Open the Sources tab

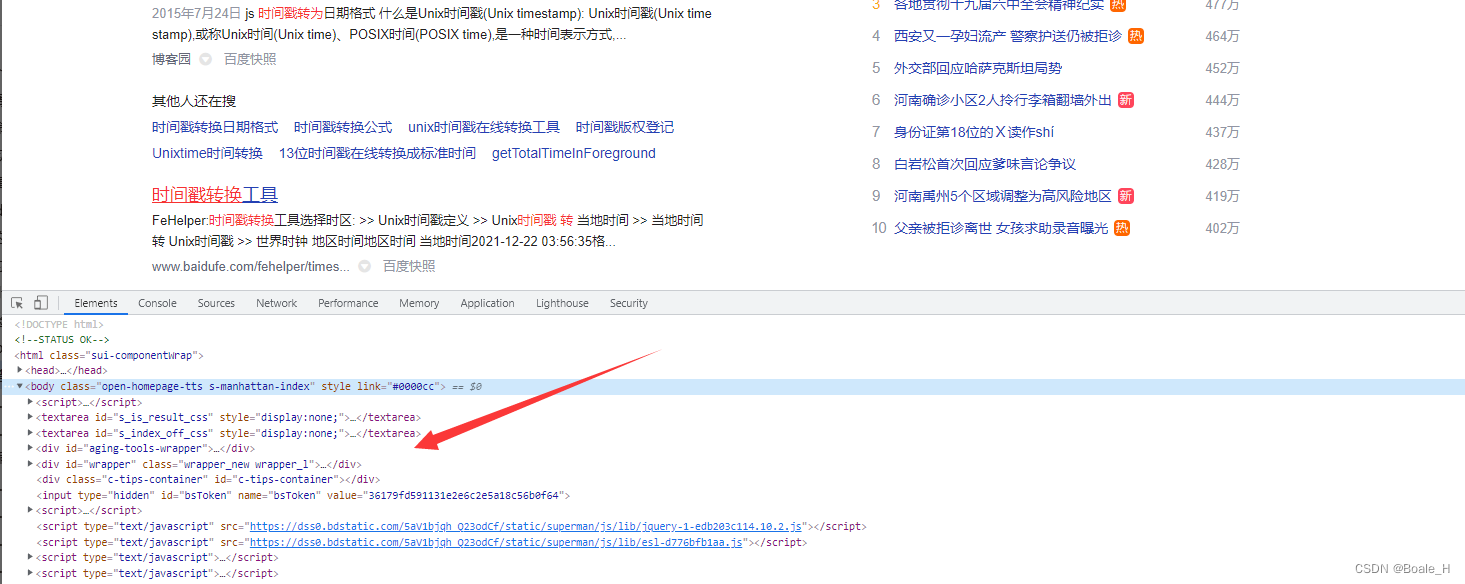click(x=216, y=303)
